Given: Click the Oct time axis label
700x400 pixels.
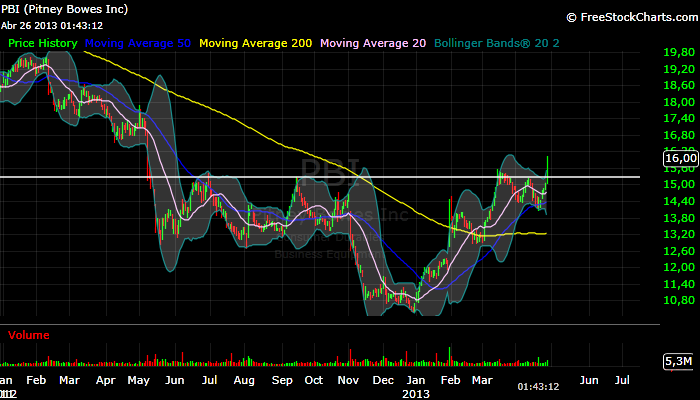Looking at the screenshot, I should click(313, 380).
